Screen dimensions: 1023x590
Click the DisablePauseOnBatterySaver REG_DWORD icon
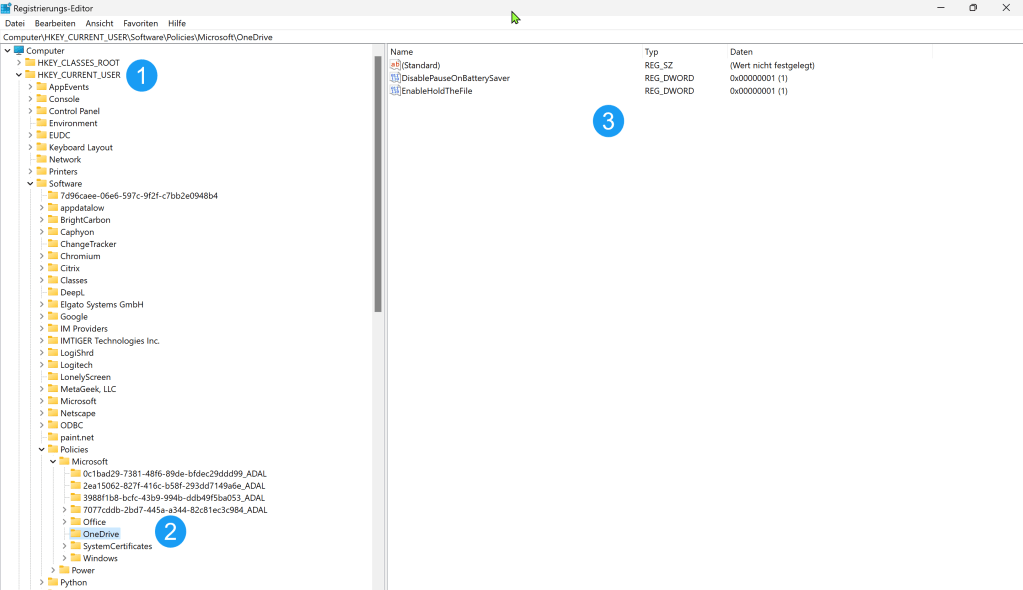tap(396, 78)
